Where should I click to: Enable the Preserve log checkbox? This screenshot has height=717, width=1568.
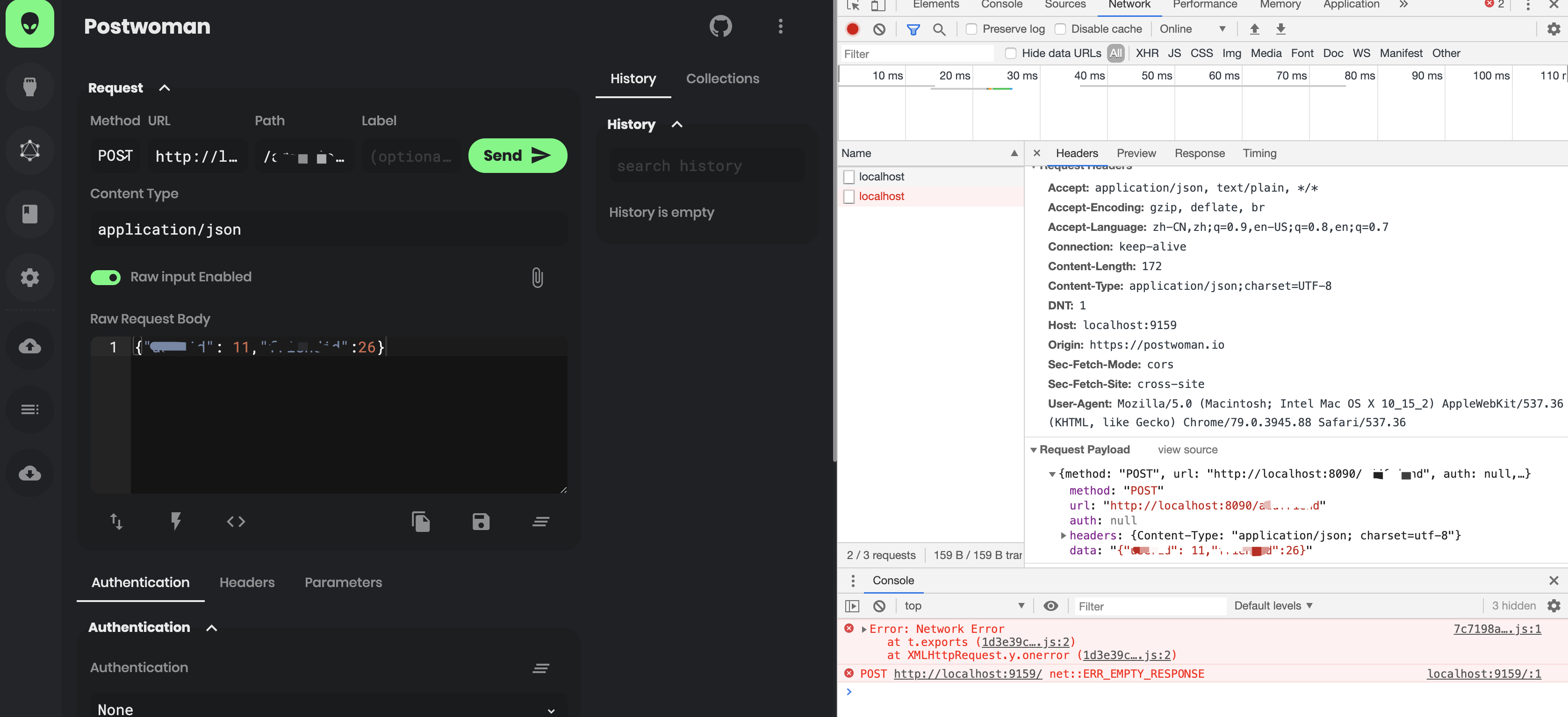(971, 29)
